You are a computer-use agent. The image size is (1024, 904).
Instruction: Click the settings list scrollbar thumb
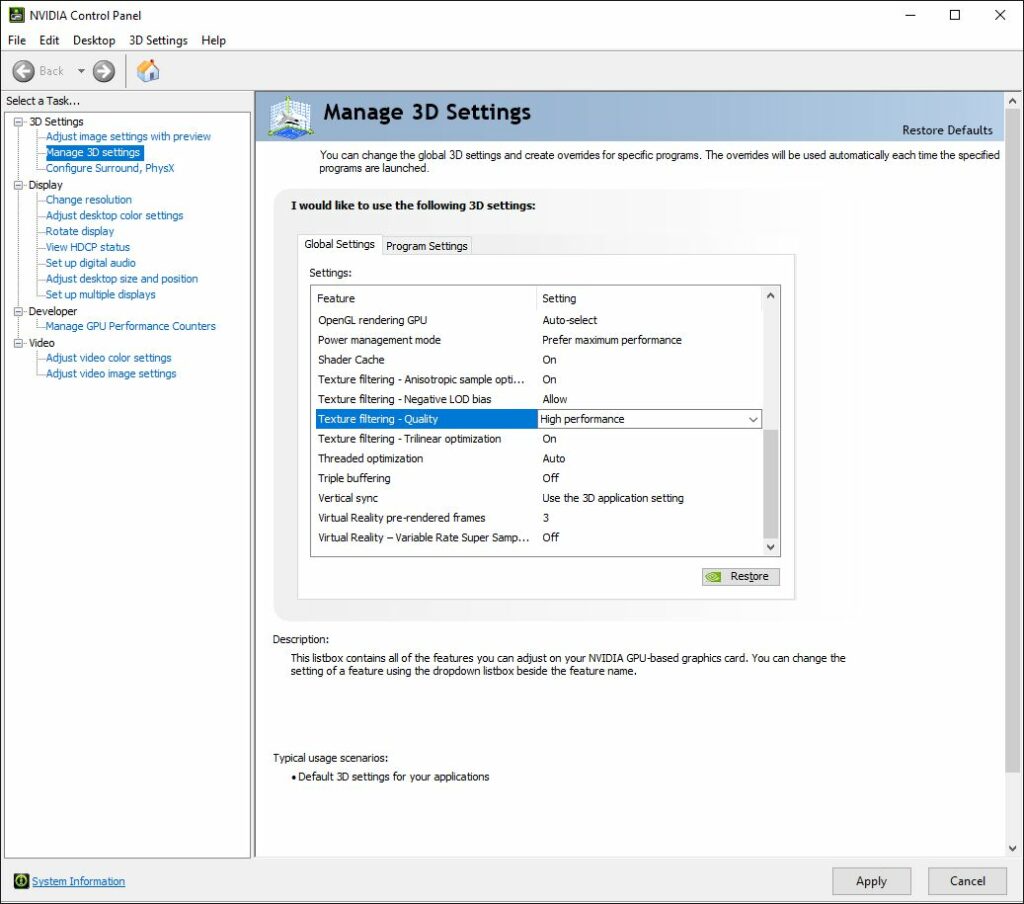point(771,483)
